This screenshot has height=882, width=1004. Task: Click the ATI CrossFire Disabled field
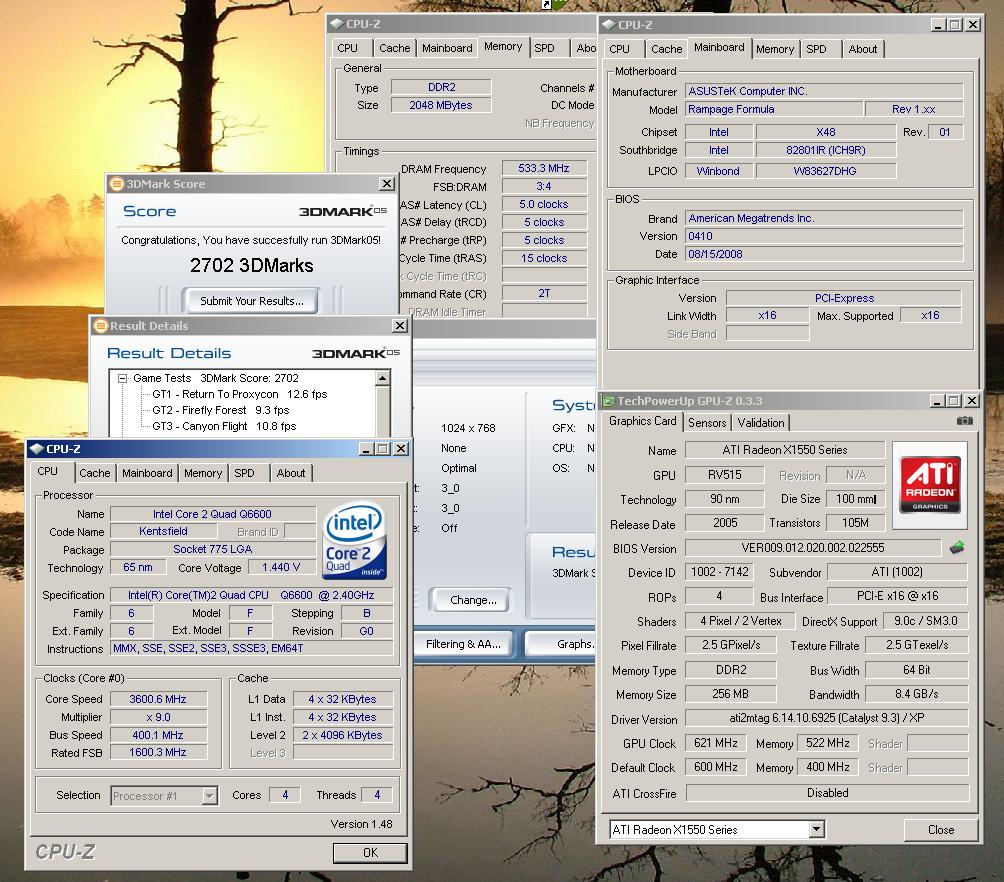coord(827,793)
